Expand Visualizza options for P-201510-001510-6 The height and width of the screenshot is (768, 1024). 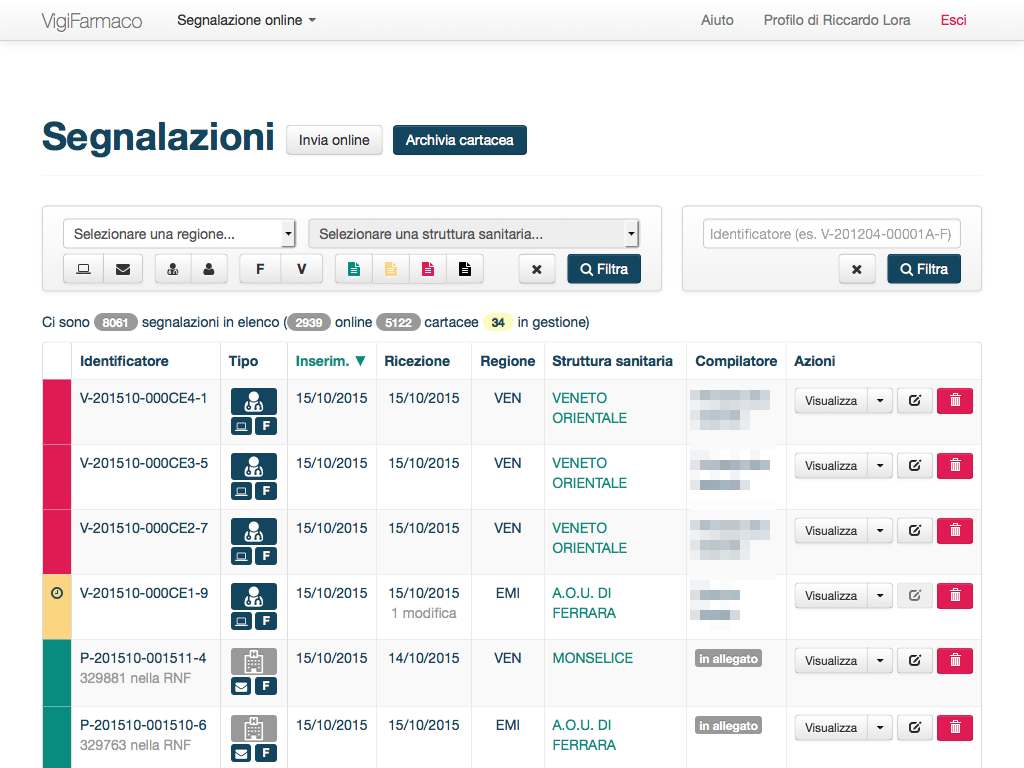880,728
